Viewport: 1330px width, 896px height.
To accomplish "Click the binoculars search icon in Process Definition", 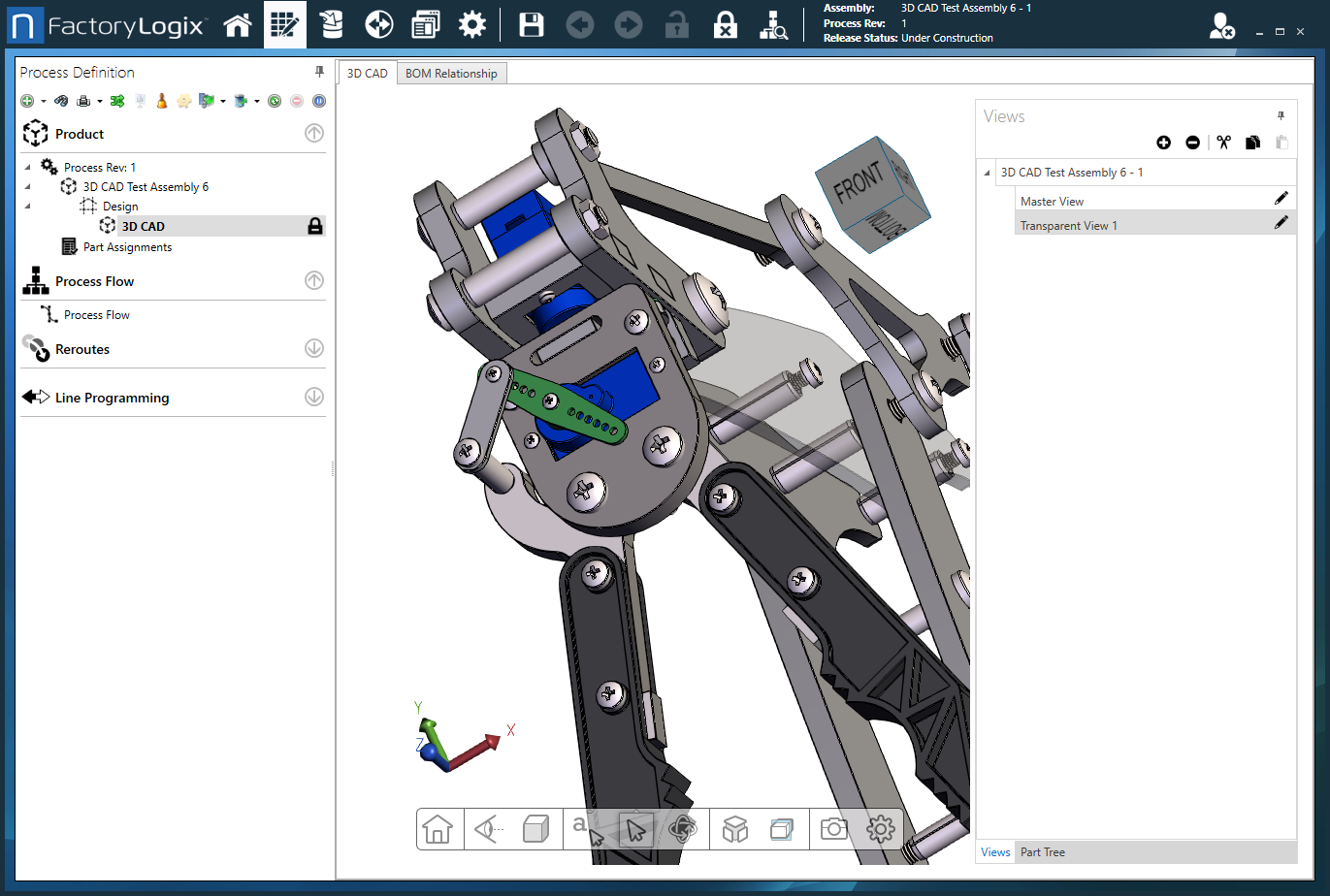I will click(61, 100).
